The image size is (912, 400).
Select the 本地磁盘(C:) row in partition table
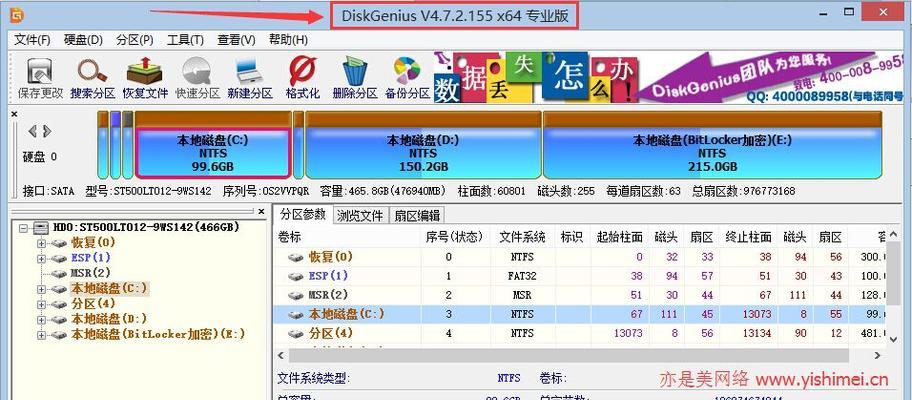click(579, 314)
